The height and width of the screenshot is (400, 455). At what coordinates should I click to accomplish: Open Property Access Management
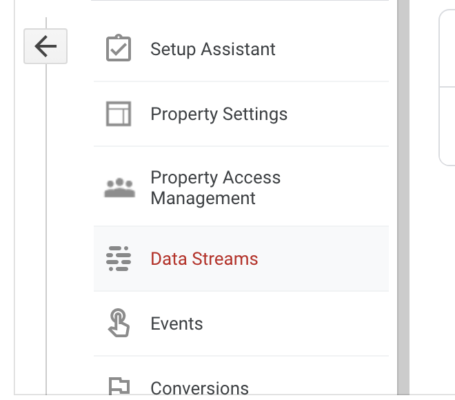tap(241, 187)
